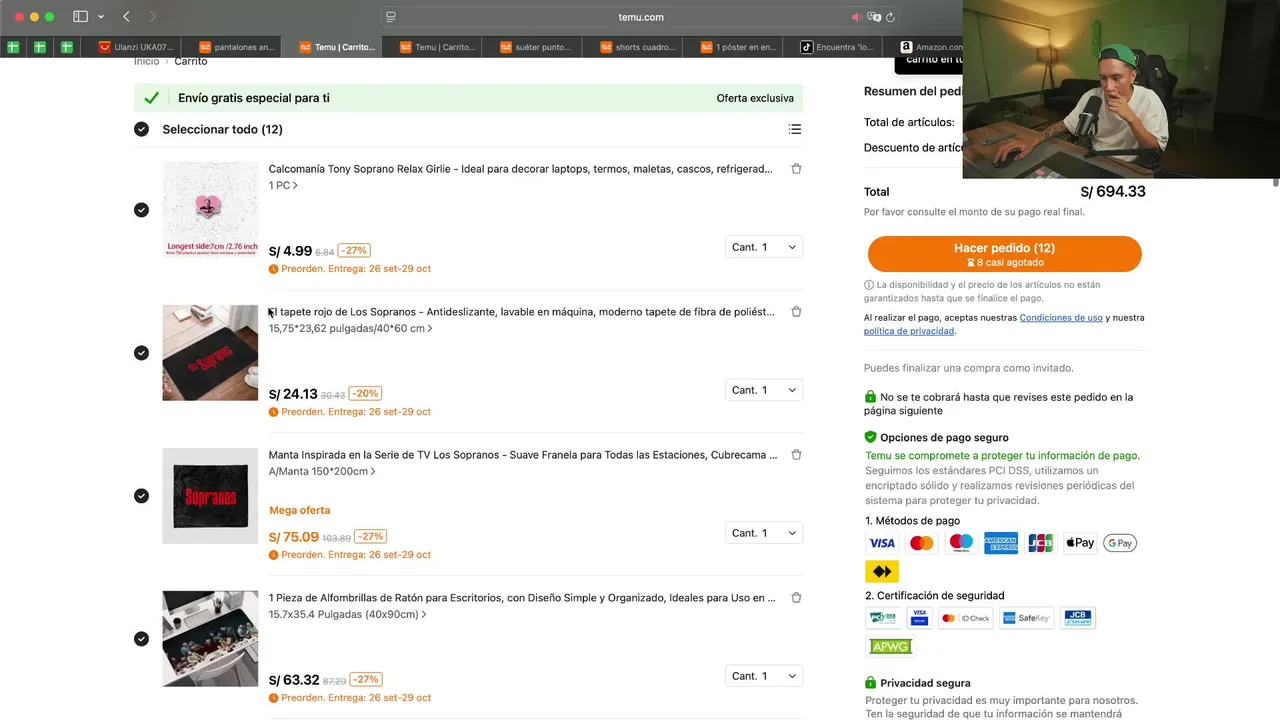
Task: Switch to 1 póster en tab
Action: (x=737, y=47)
